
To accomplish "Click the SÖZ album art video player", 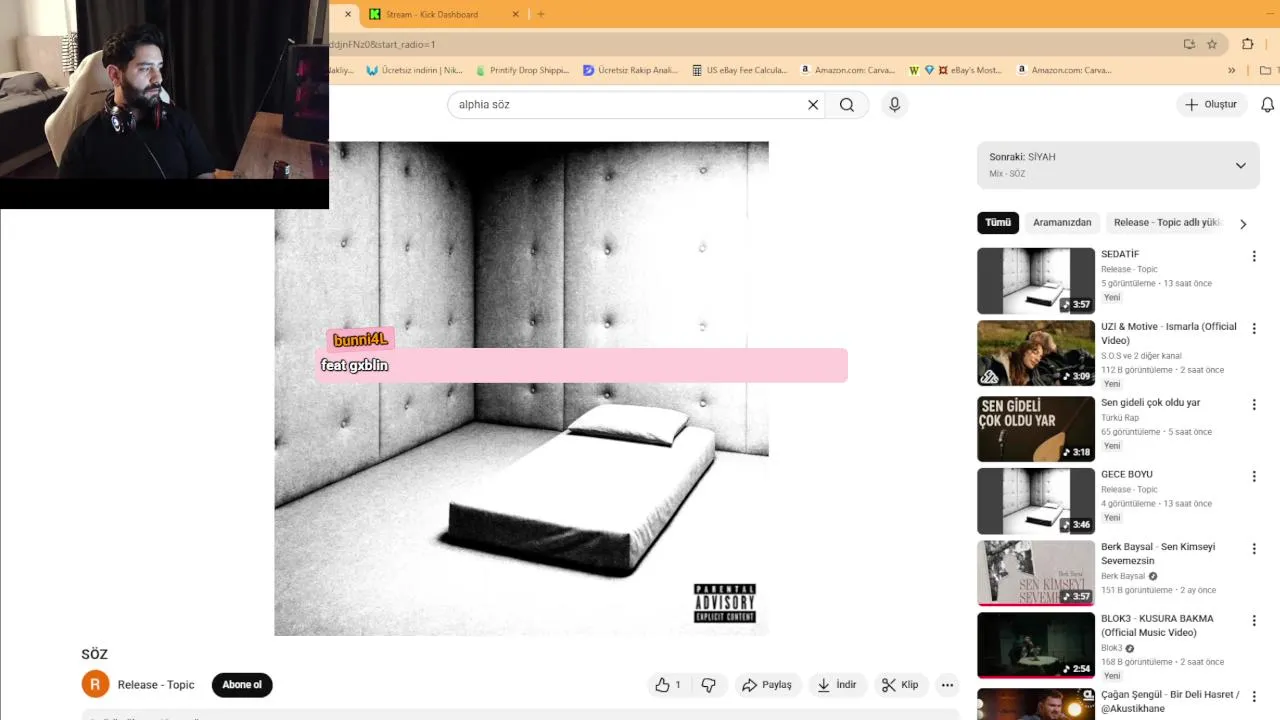I will (x=521, y=389).
